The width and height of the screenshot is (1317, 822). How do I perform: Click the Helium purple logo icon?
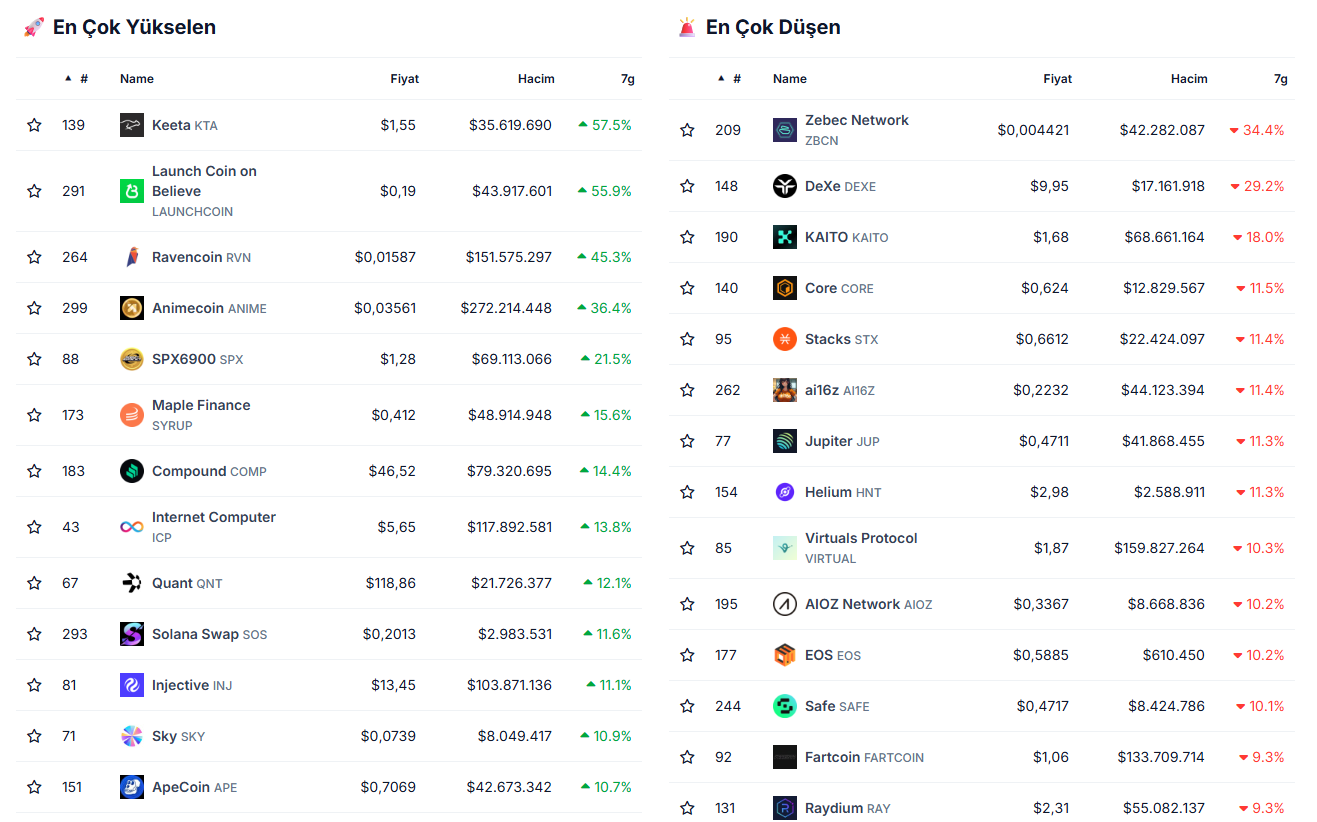[x=784, y=492]
